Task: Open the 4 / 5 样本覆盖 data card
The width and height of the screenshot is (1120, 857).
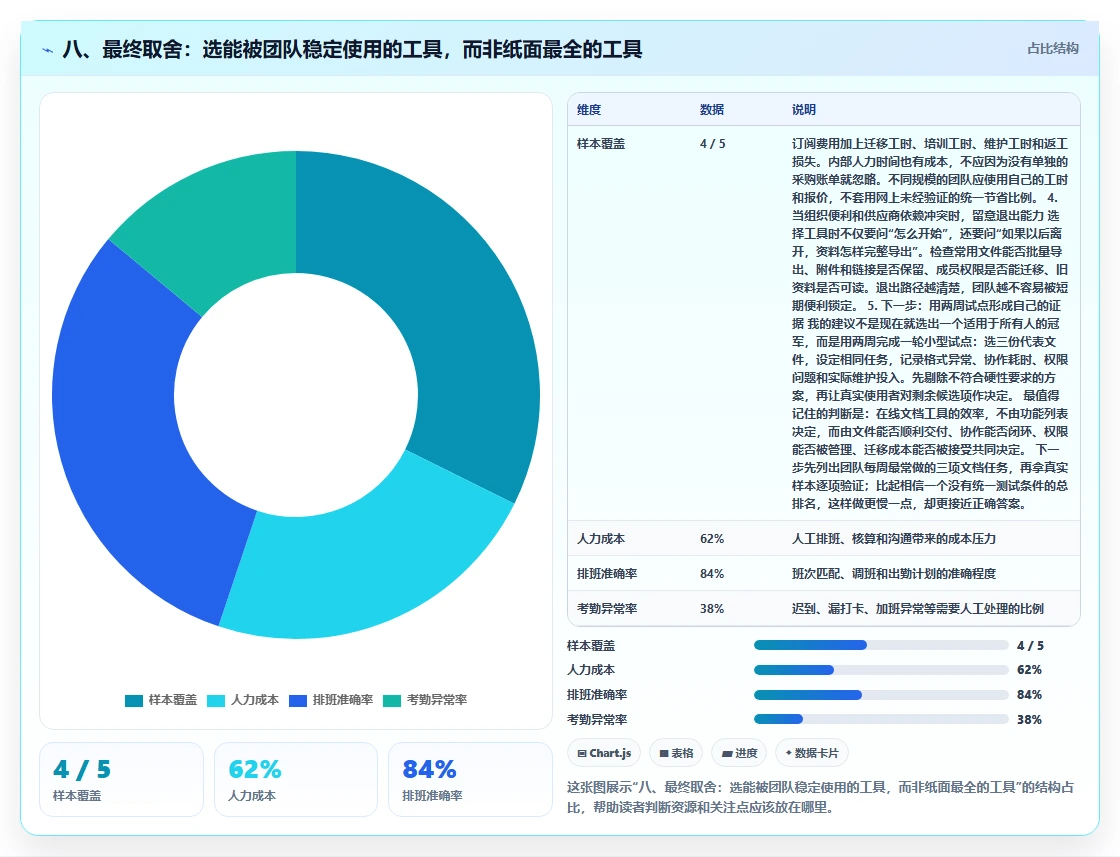Action: click(x=121, y=779)
